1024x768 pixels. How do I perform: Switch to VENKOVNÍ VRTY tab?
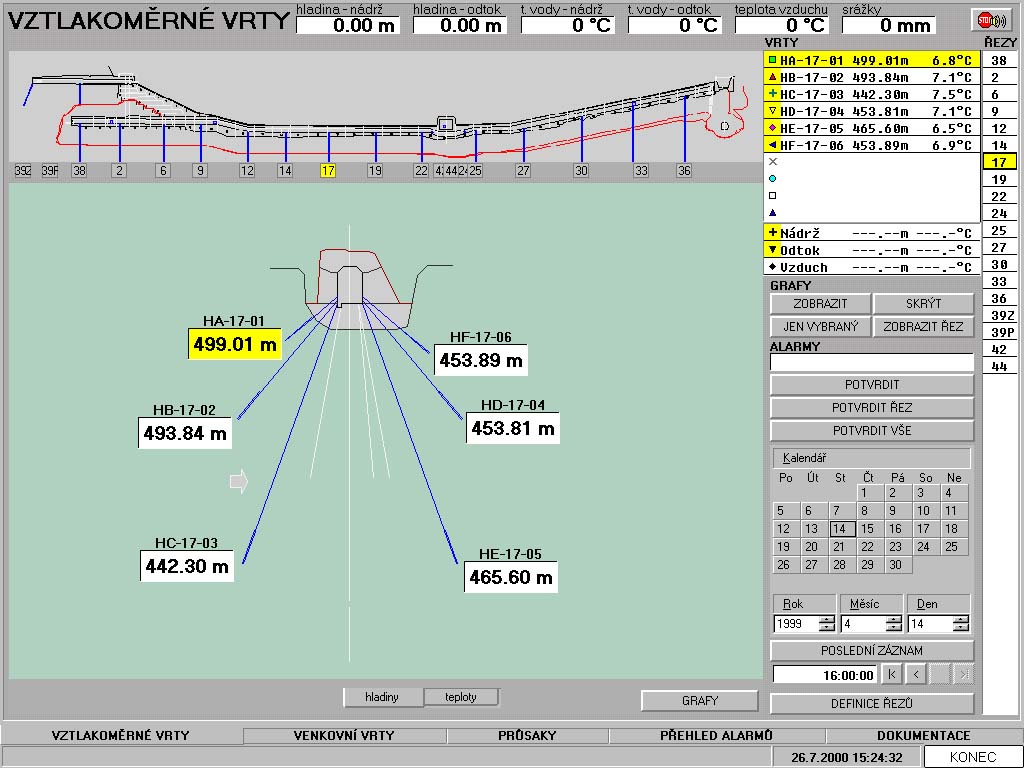344,736
